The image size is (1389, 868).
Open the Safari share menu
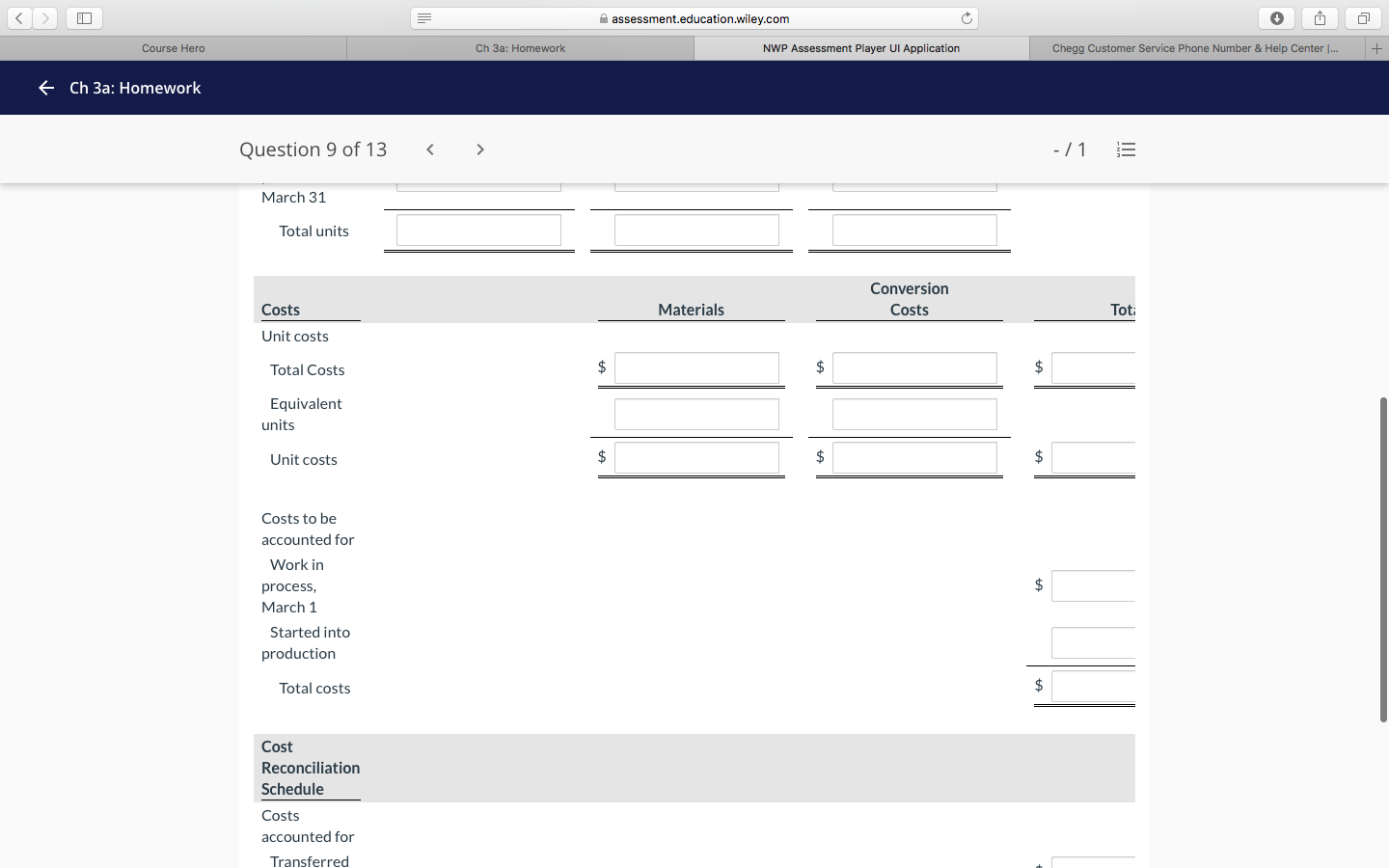[1320, 18]
